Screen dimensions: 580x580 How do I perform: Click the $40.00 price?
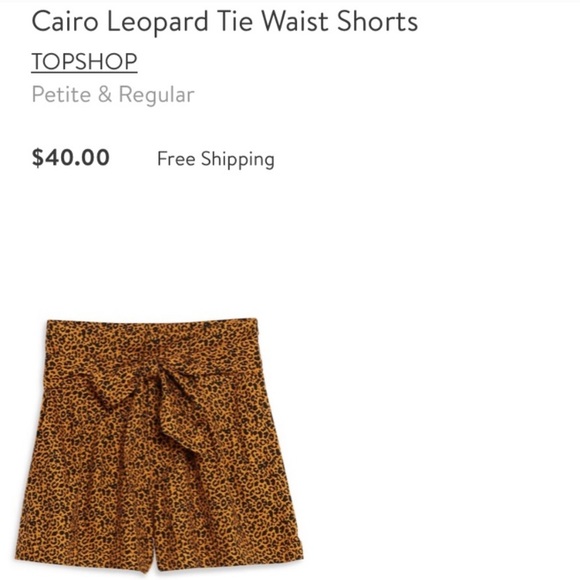71,158
